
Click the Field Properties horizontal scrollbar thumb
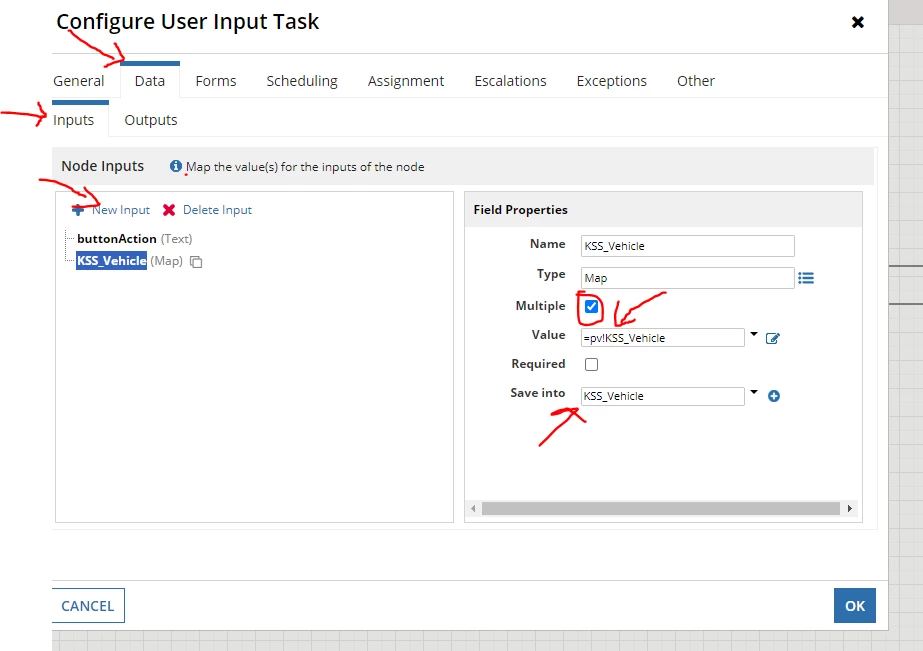(660, 509)
